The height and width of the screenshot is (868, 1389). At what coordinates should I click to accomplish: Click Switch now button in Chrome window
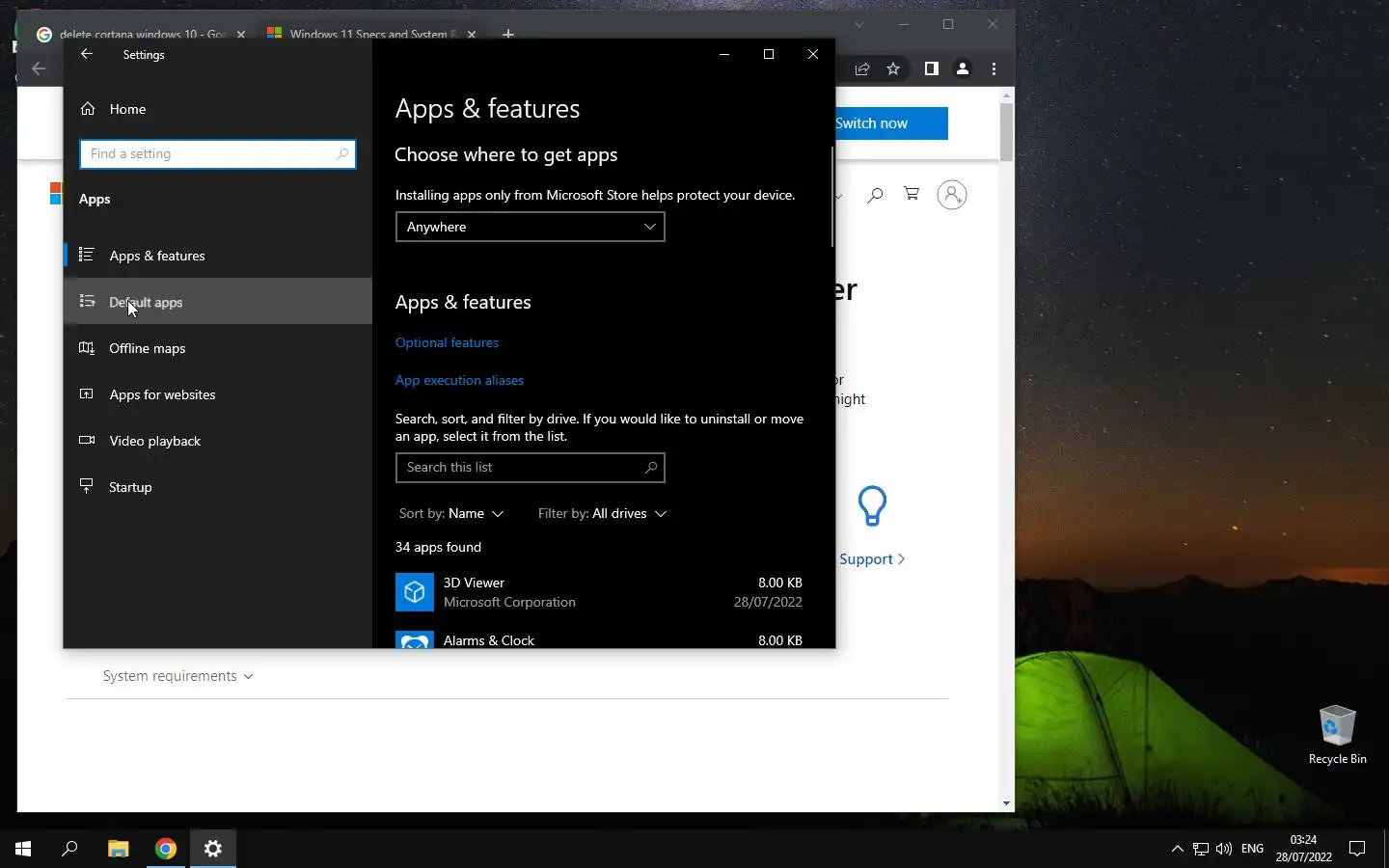891,123
